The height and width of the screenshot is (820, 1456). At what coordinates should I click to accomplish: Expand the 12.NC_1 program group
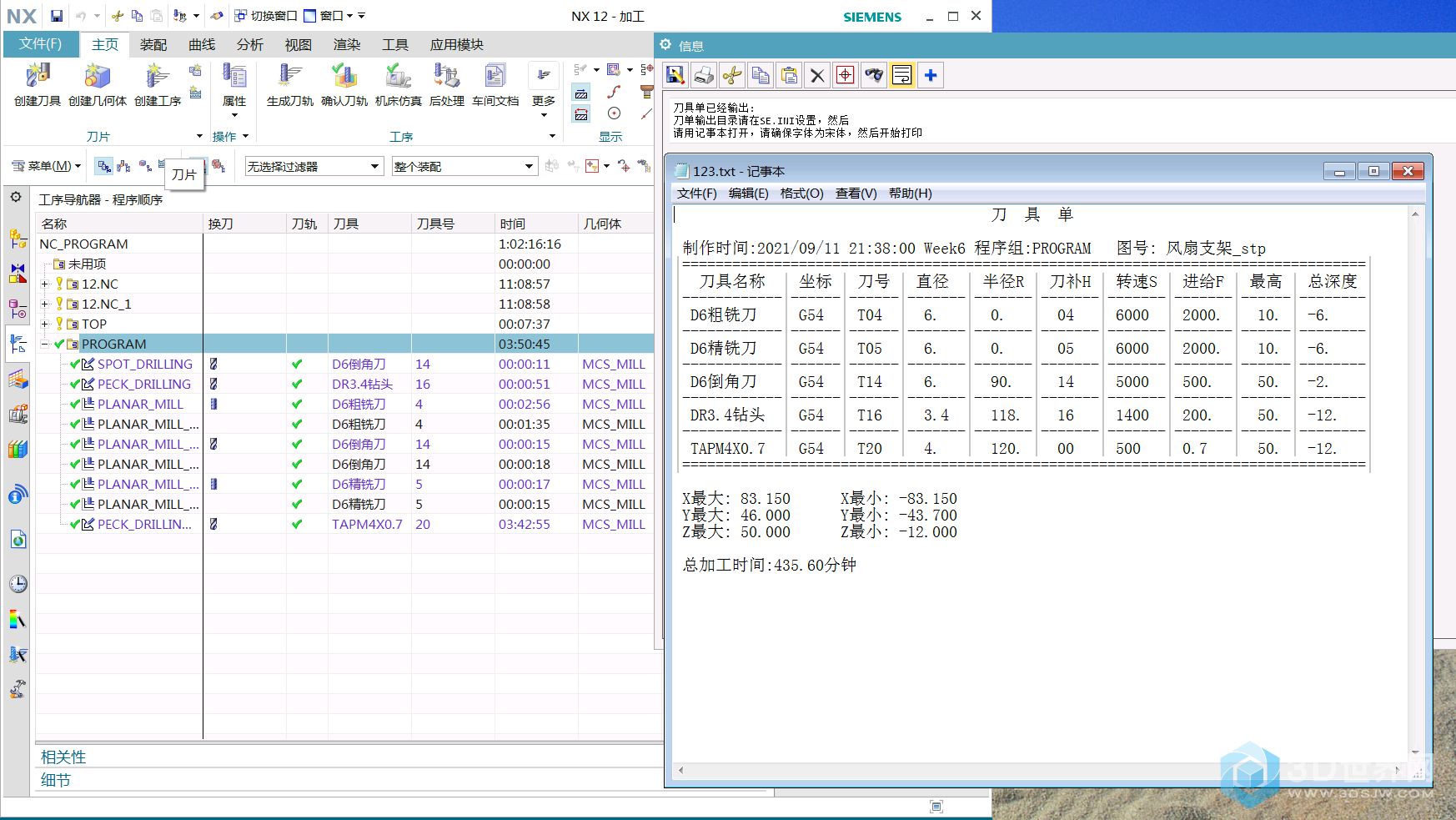point(45,304)
